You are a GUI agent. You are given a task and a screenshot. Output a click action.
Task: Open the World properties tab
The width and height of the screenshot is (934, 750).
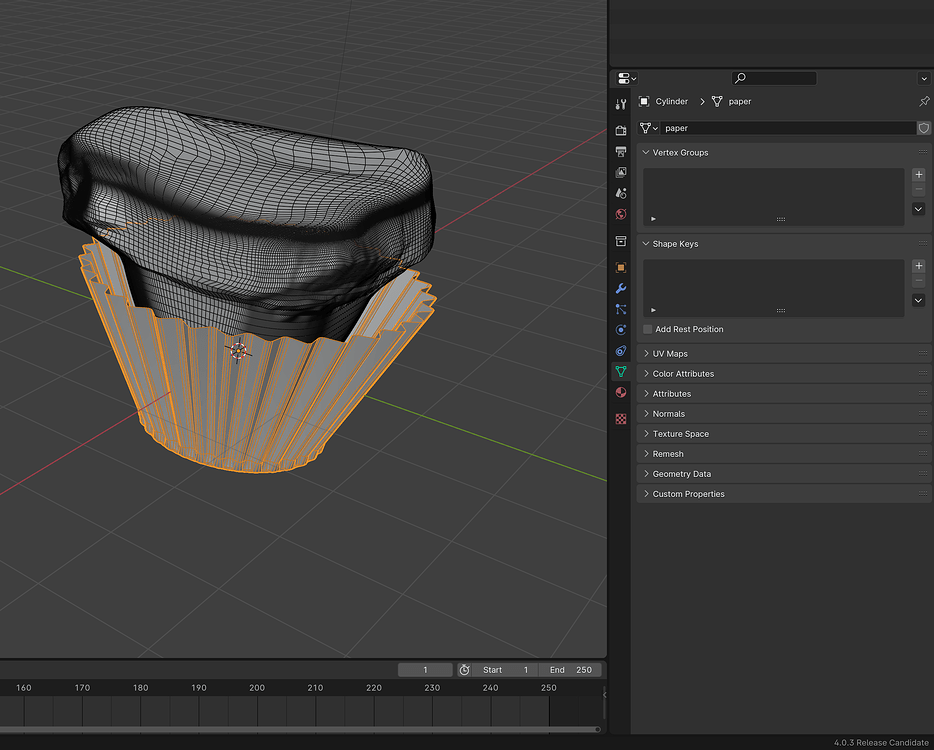pyautogui.click(x=621, y=214)
